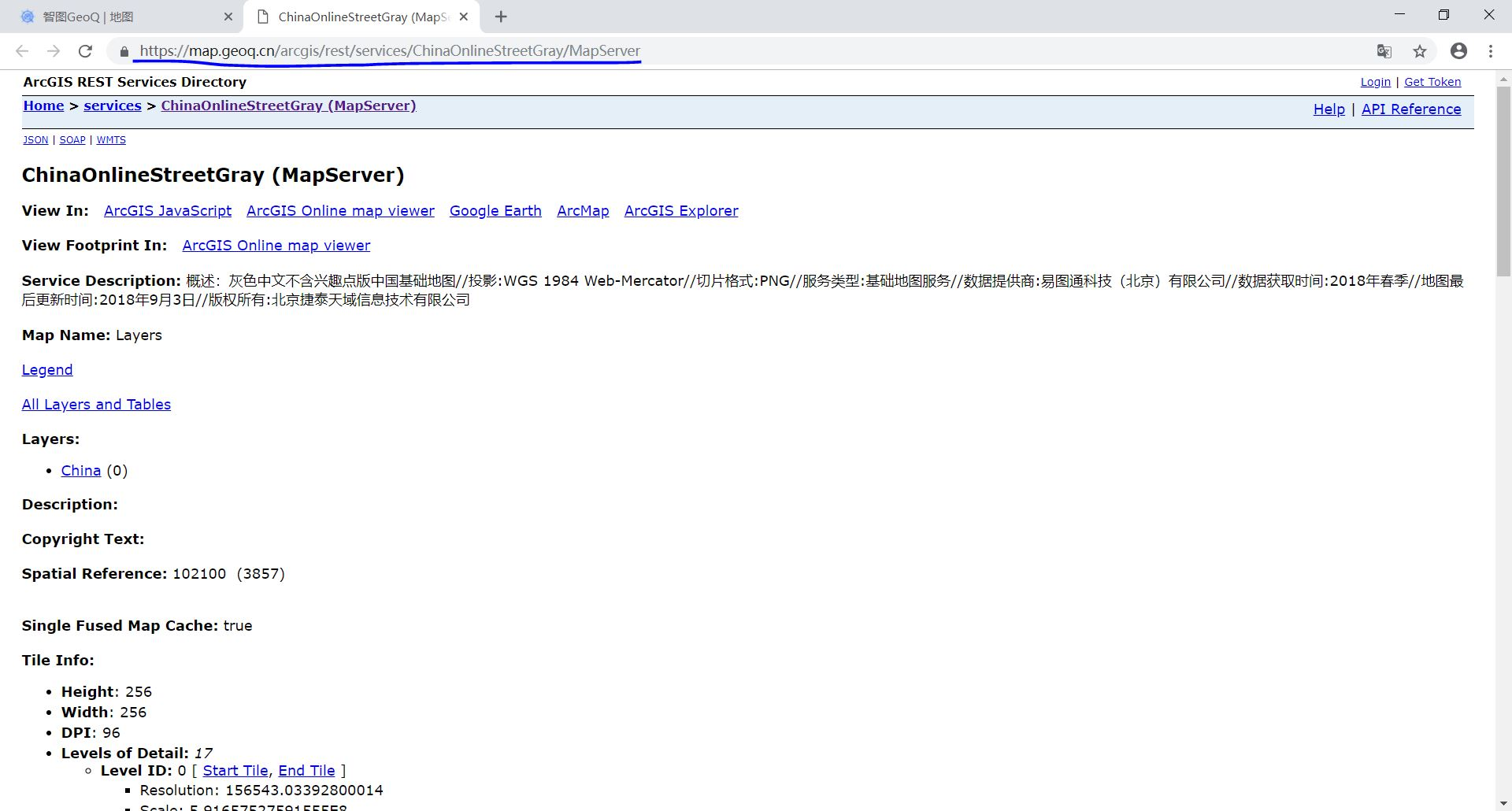Click the address bar URL
Image resolution: width=1512 pixels, height=811 pixels.
[x=389, y=50]
